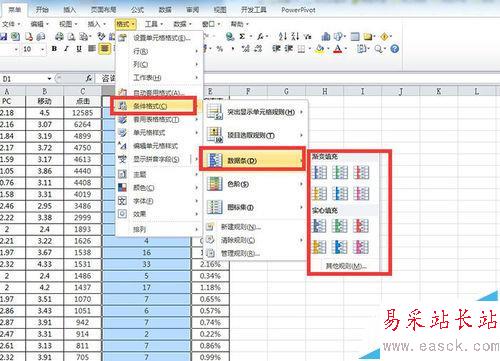Click cell containing 12585 in column C
500x361 pixels.
point(82,113)
